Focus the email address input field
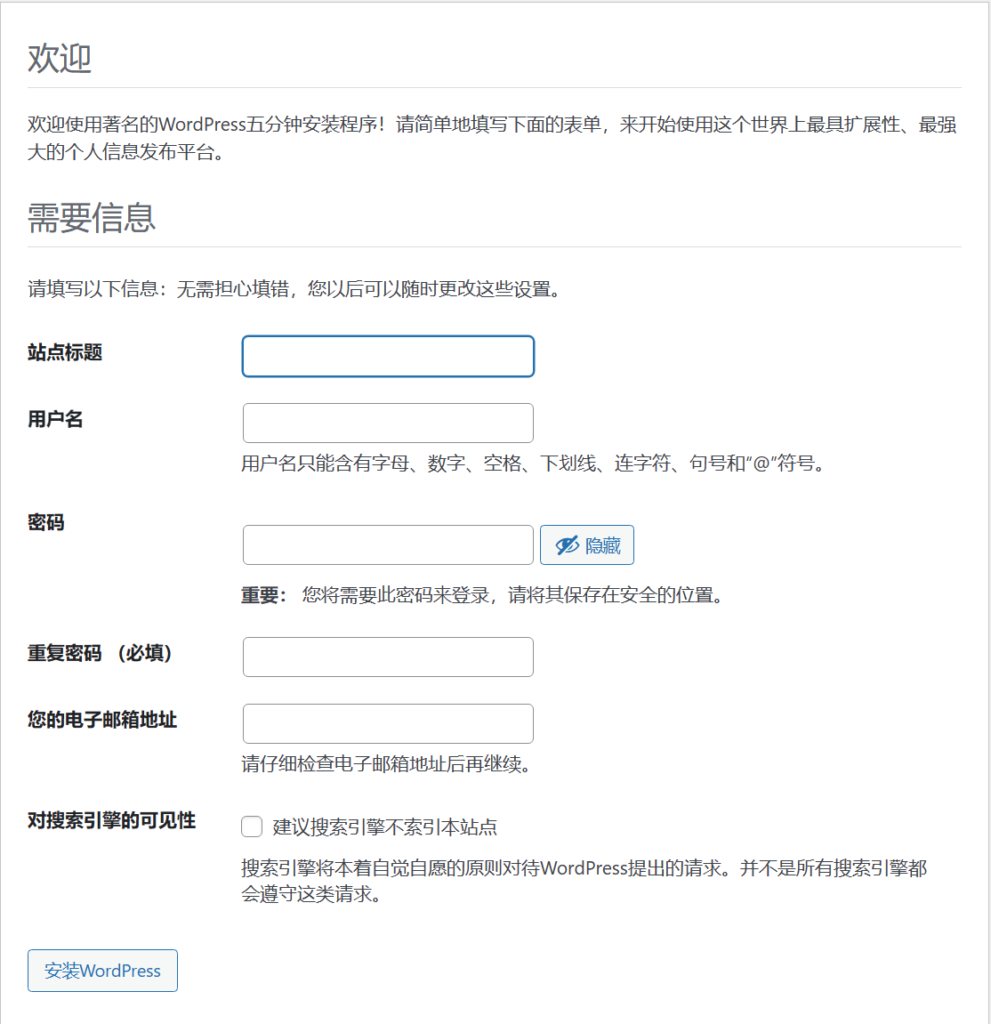The height and width of the screenshot is (1024, 991). click(388, 724)
